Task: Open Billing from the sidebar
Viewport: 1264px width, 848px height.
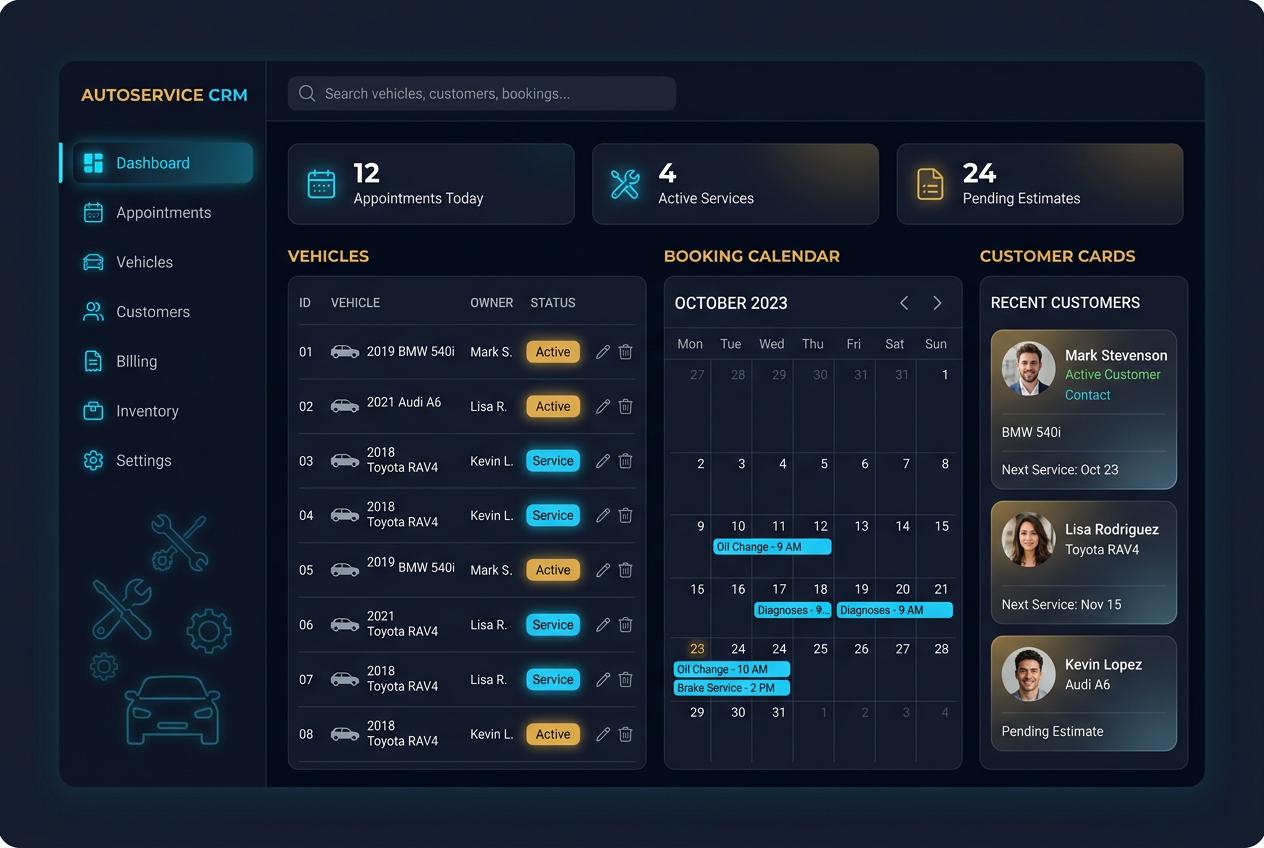Action: click(x=120, y=361)
